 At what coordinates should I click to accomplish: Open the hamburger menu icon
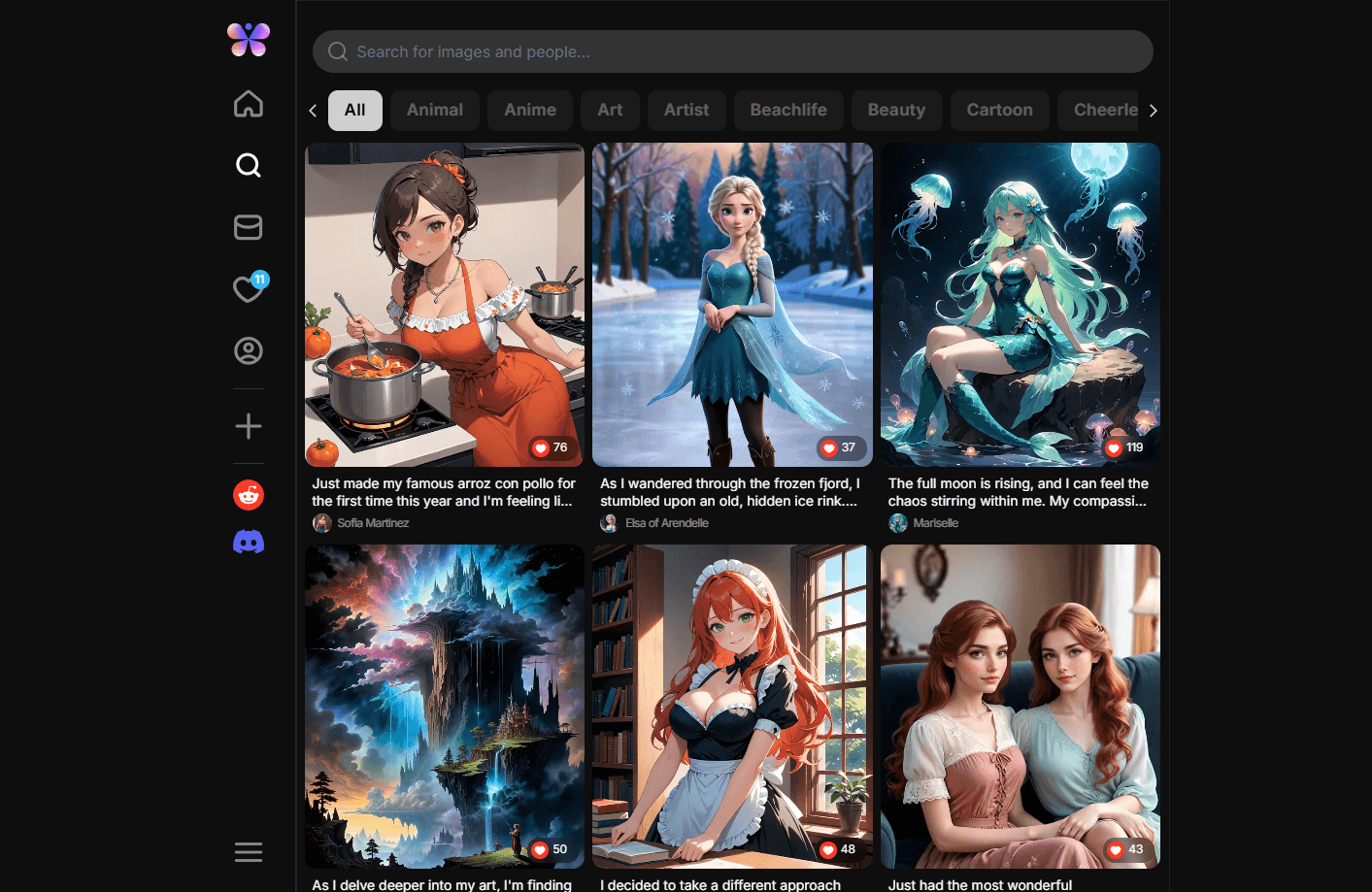point(249,852)
